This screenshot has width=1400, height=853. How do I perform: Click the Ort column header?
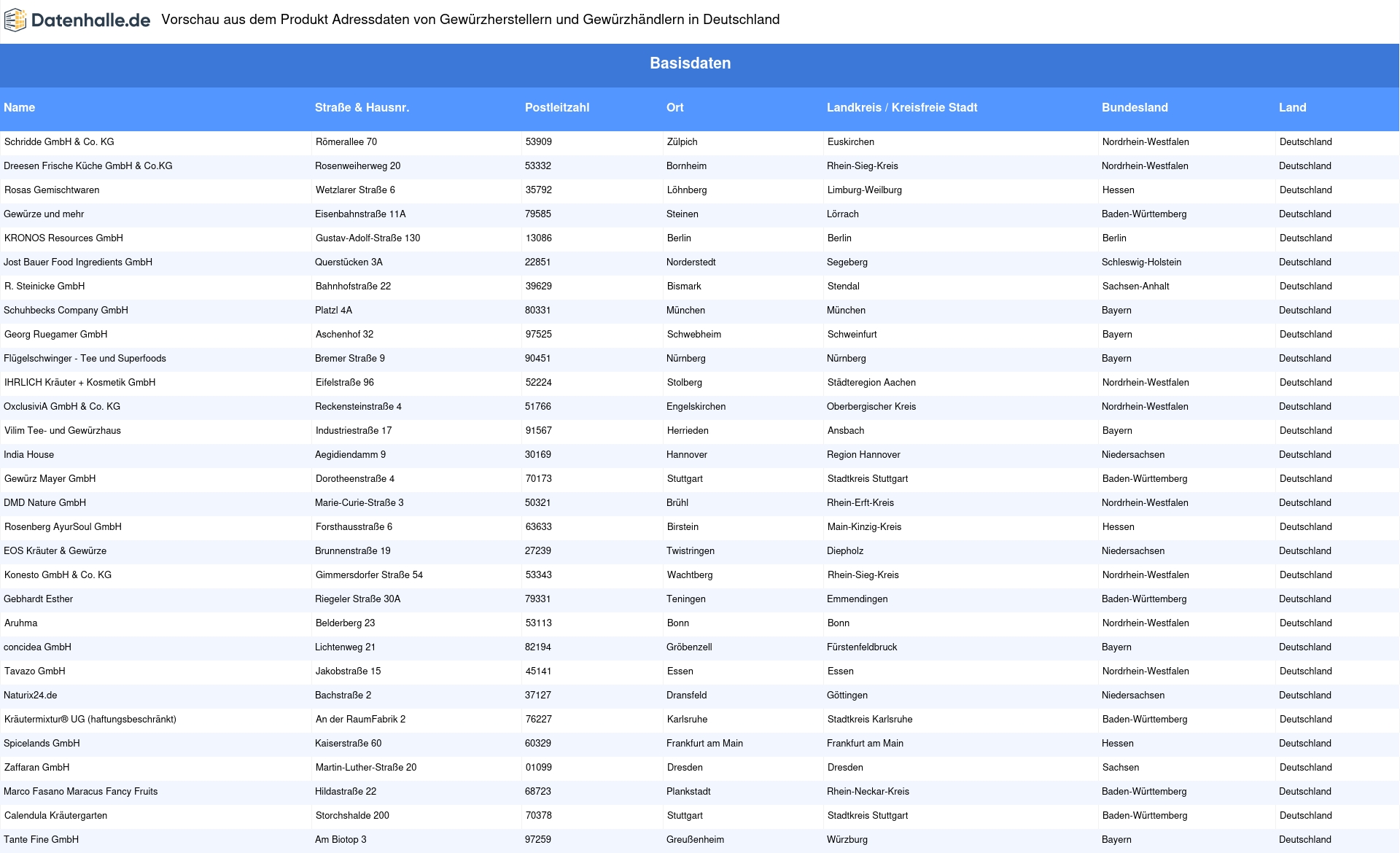click(x=675, y=107)
